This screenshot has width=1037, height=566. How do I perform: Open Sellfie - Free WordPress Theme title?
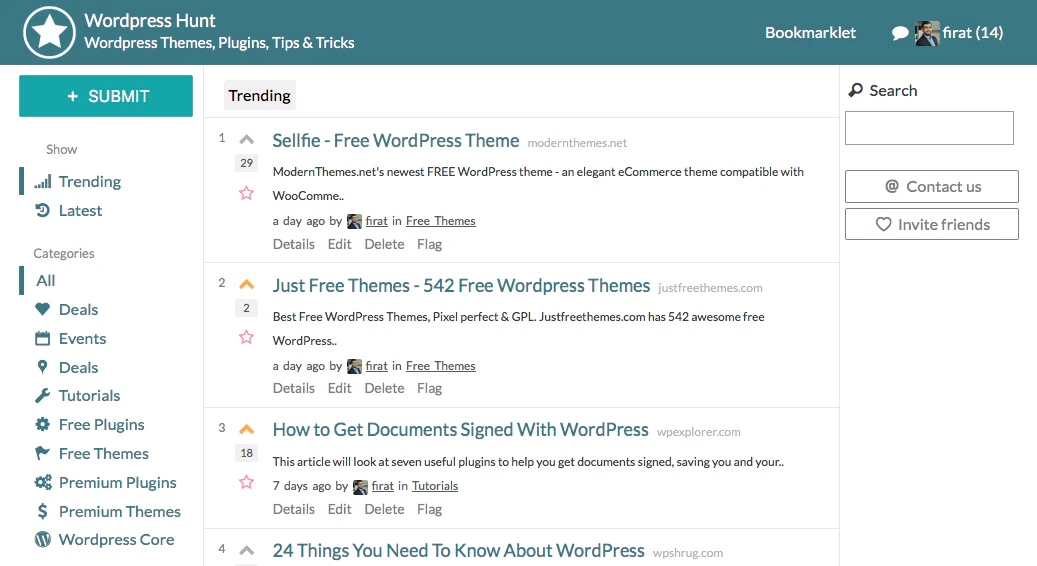point(395,141)
